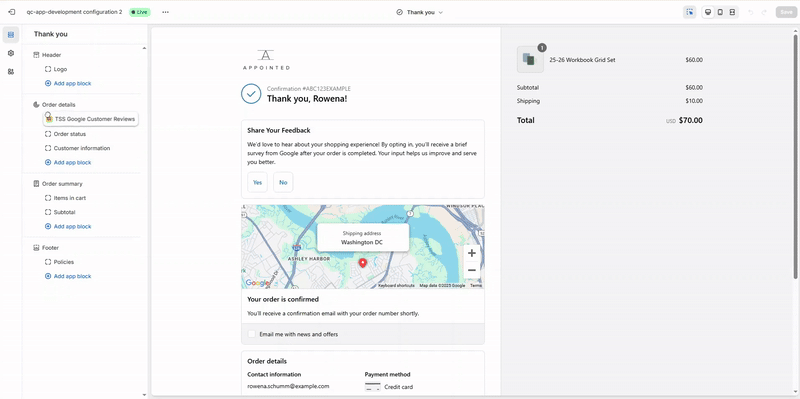Click the Share Your Feedback heading
Image resolution: width=800 pixels, height=399 pixels.
coord(279,131)
